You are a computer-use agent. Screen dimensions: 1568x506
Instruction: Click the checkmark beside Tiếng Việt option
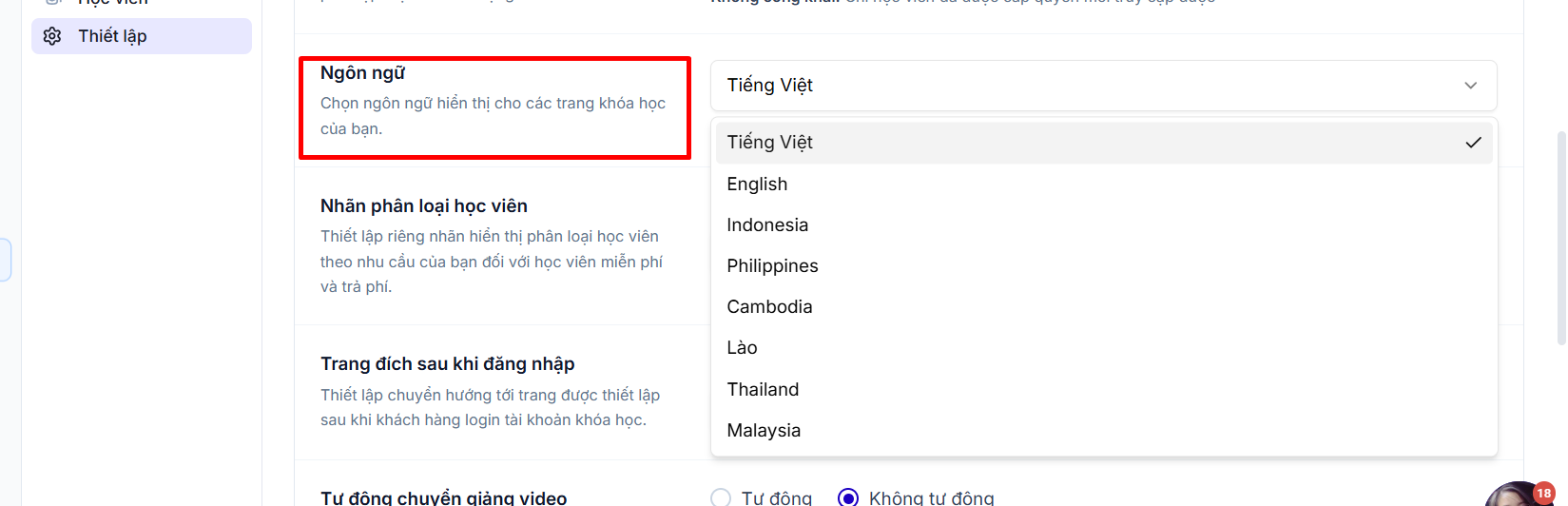click(1473, 143)
